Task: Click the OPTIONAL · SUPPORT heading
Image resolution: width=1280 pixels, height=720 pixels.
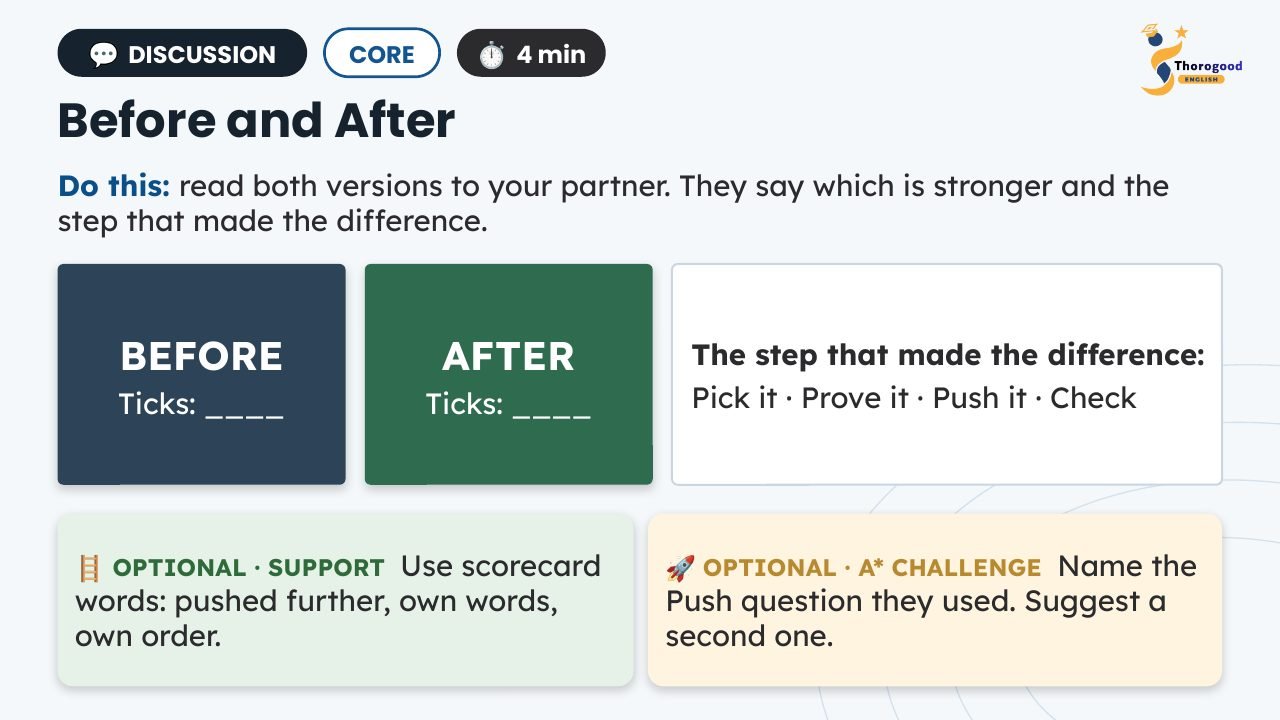Action: click(248, 568)
